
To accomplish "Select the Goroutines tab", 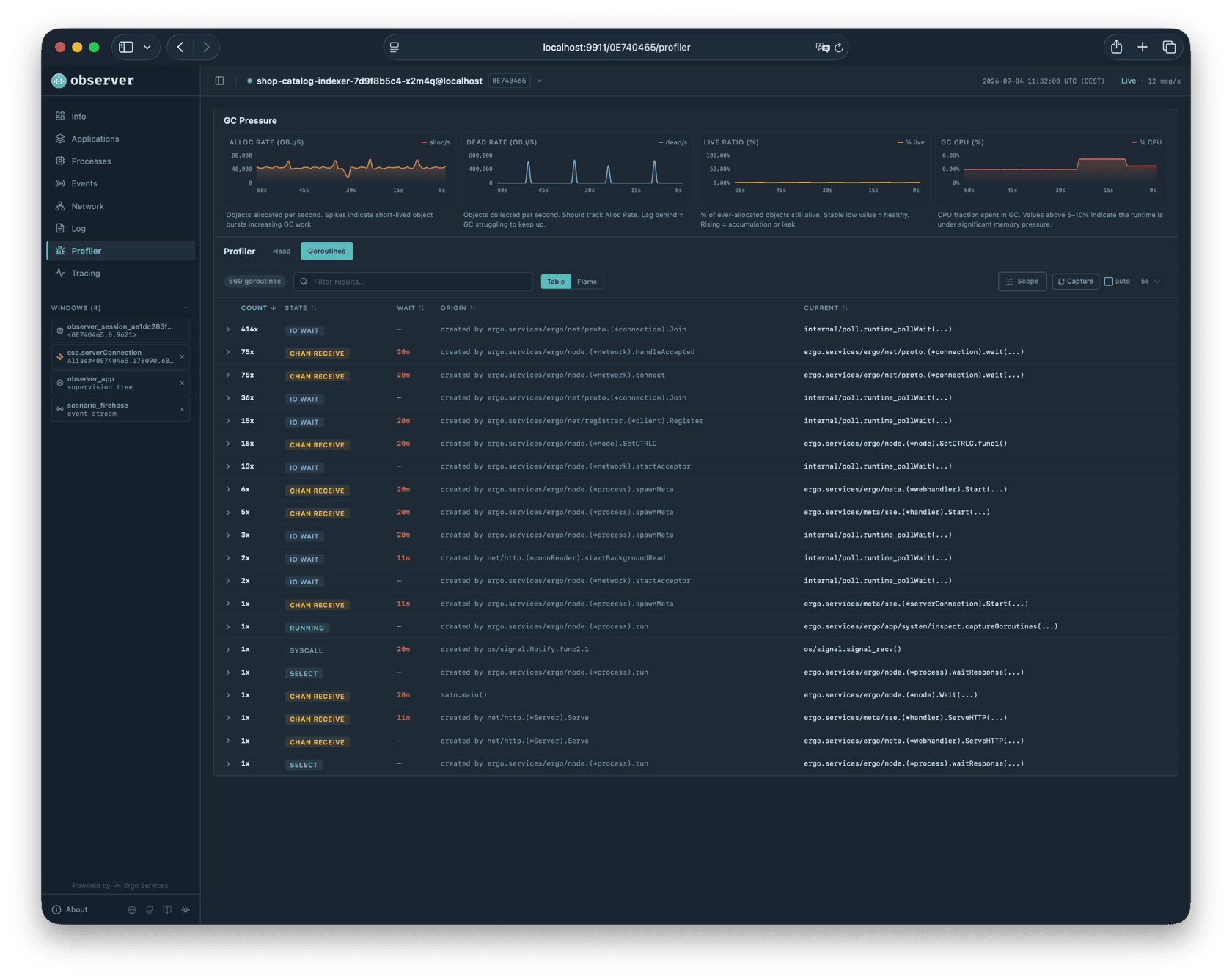I will (326, 251).
